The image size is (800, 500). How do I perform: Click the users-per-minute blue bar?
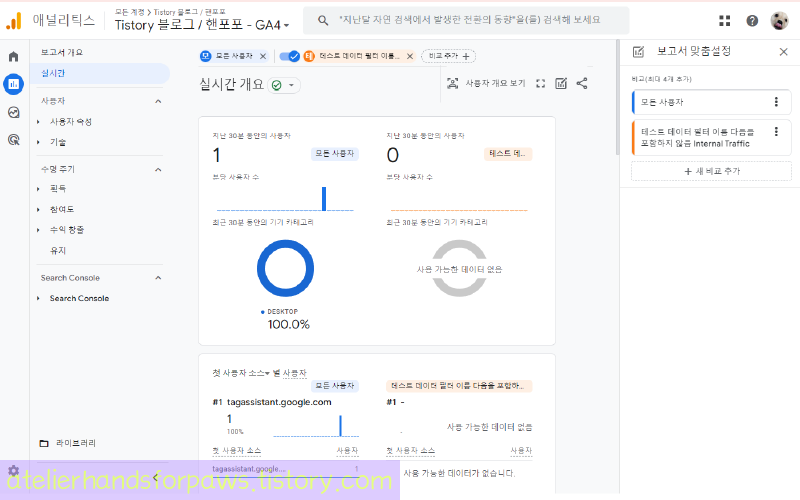(x=324, y=198)
